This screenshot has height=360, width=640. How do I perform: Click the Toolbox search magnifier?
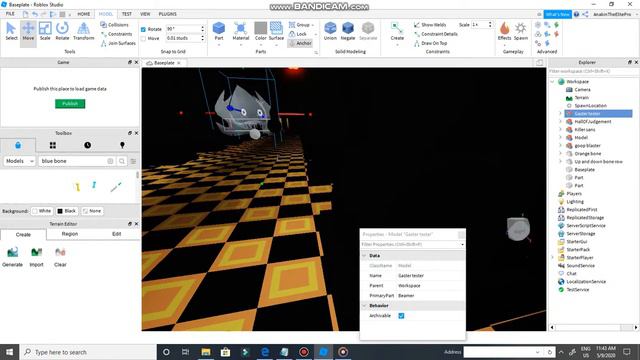[122, 161]
